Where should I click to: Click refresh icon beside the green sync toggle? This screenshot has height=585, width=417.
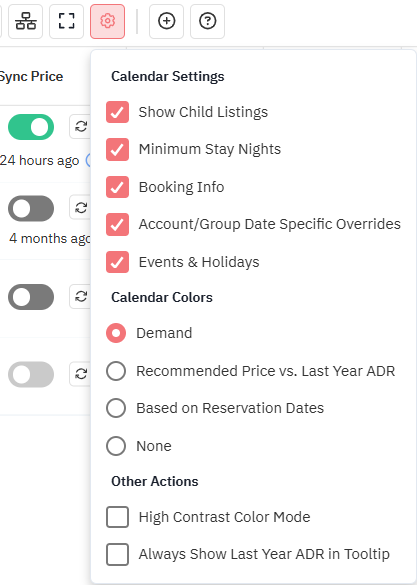coord(81,126)
